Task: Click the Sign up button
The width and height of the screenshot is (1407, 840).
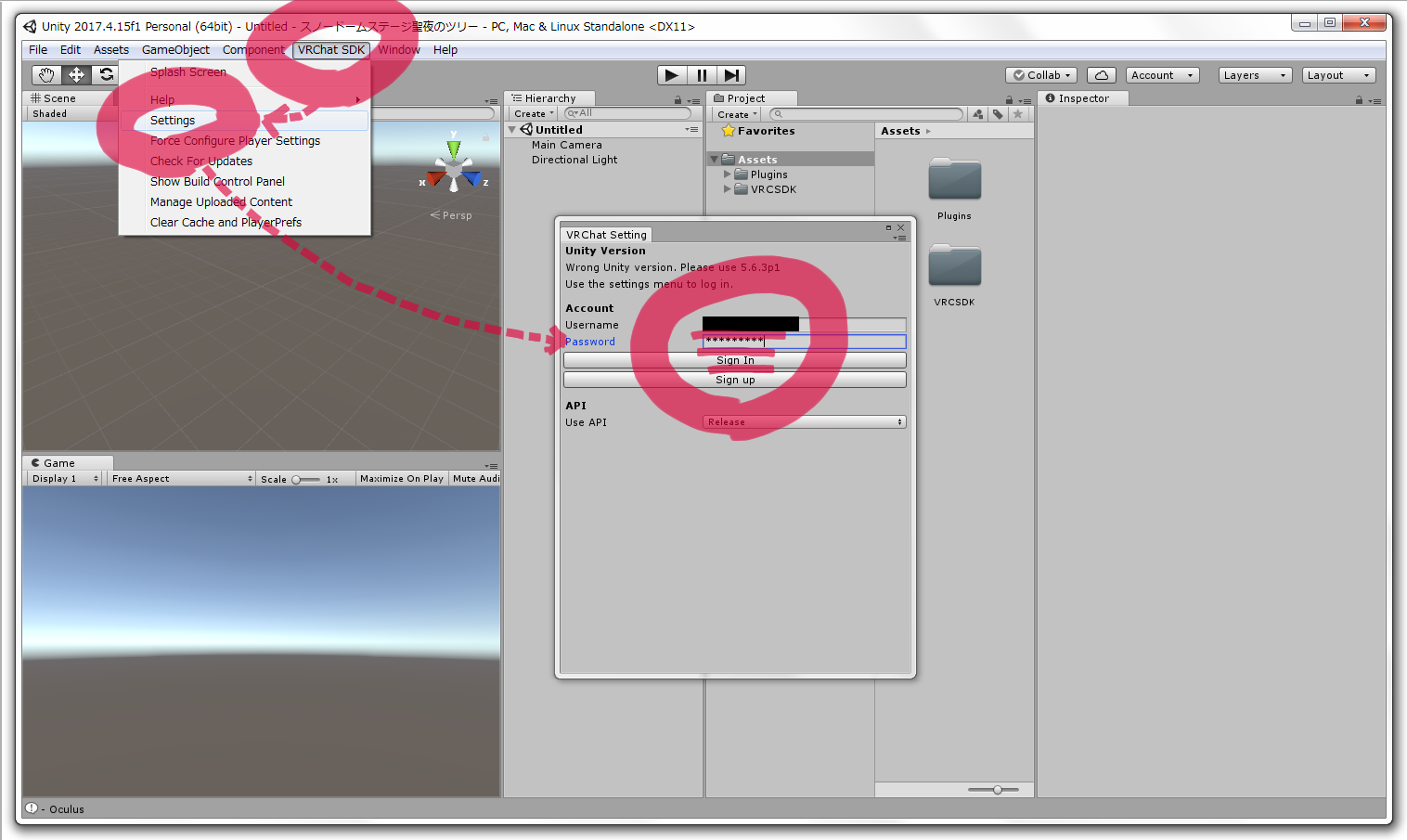Action: click(735, 380)
